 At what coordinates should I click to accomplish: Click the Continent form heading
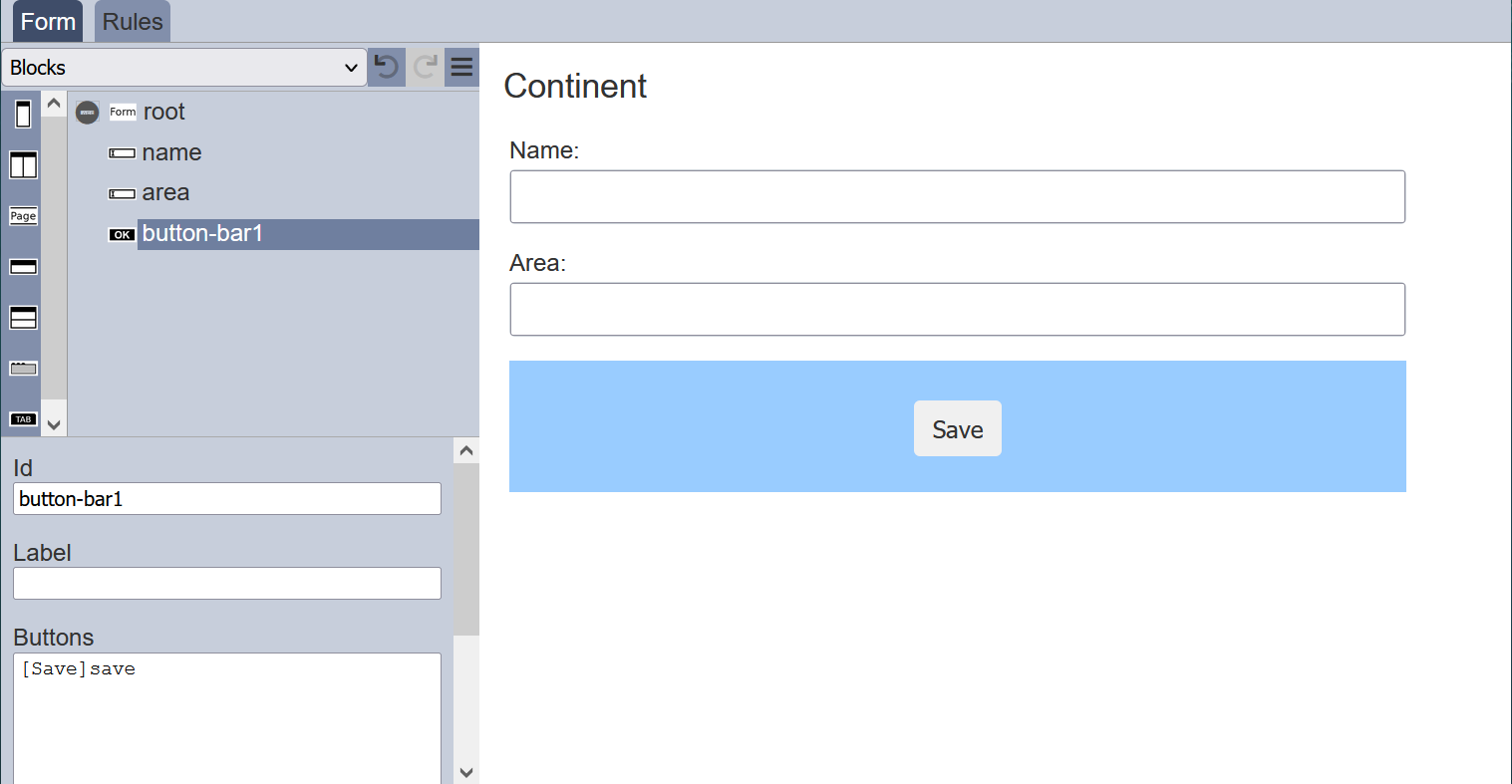[575, 86]
